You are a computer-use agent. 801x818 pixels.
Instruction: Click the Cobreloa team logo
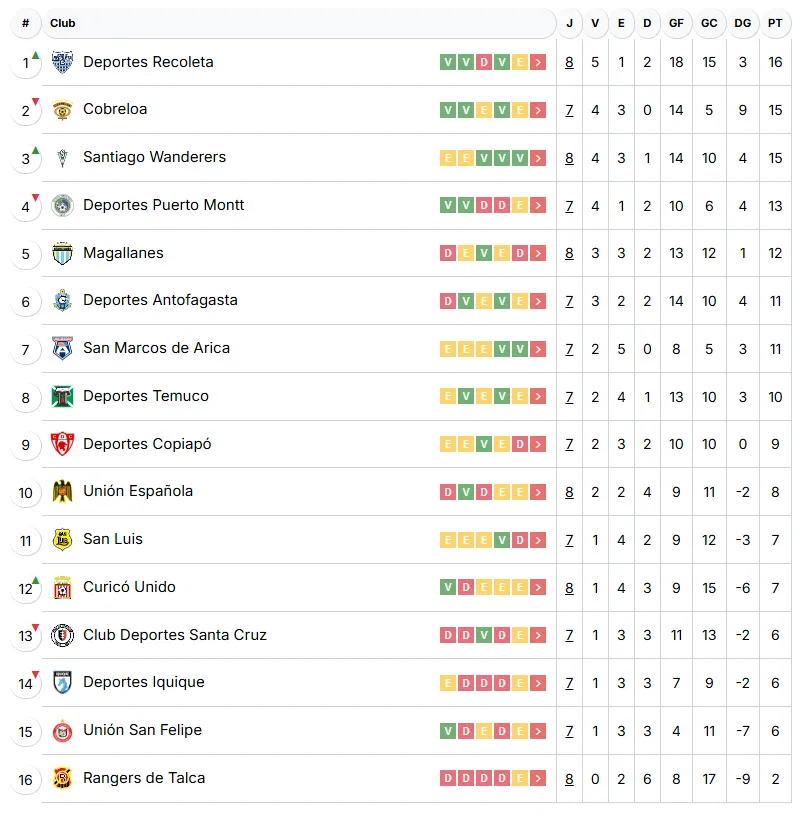pyautogui.click(x=62, y=110)
